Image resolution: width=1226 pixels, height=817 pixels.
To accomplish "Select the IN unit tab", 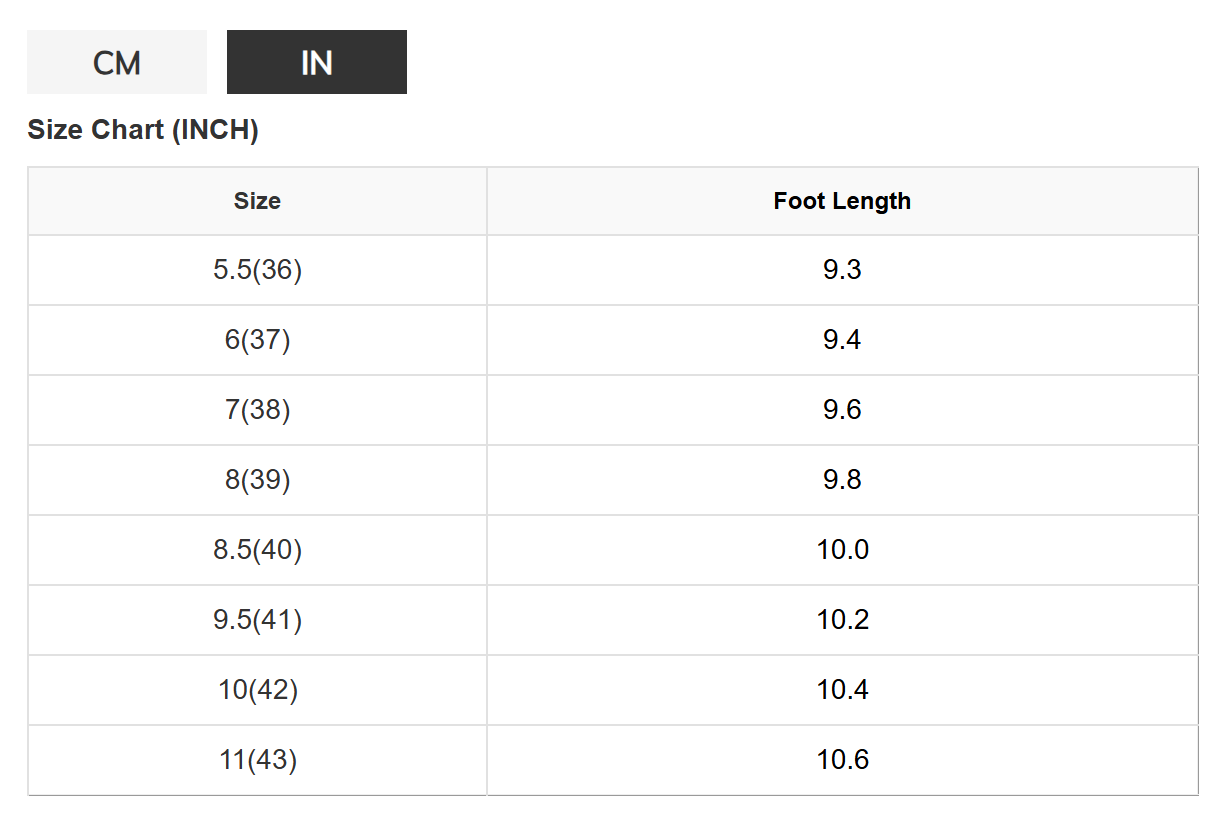I will click(316, 63).
